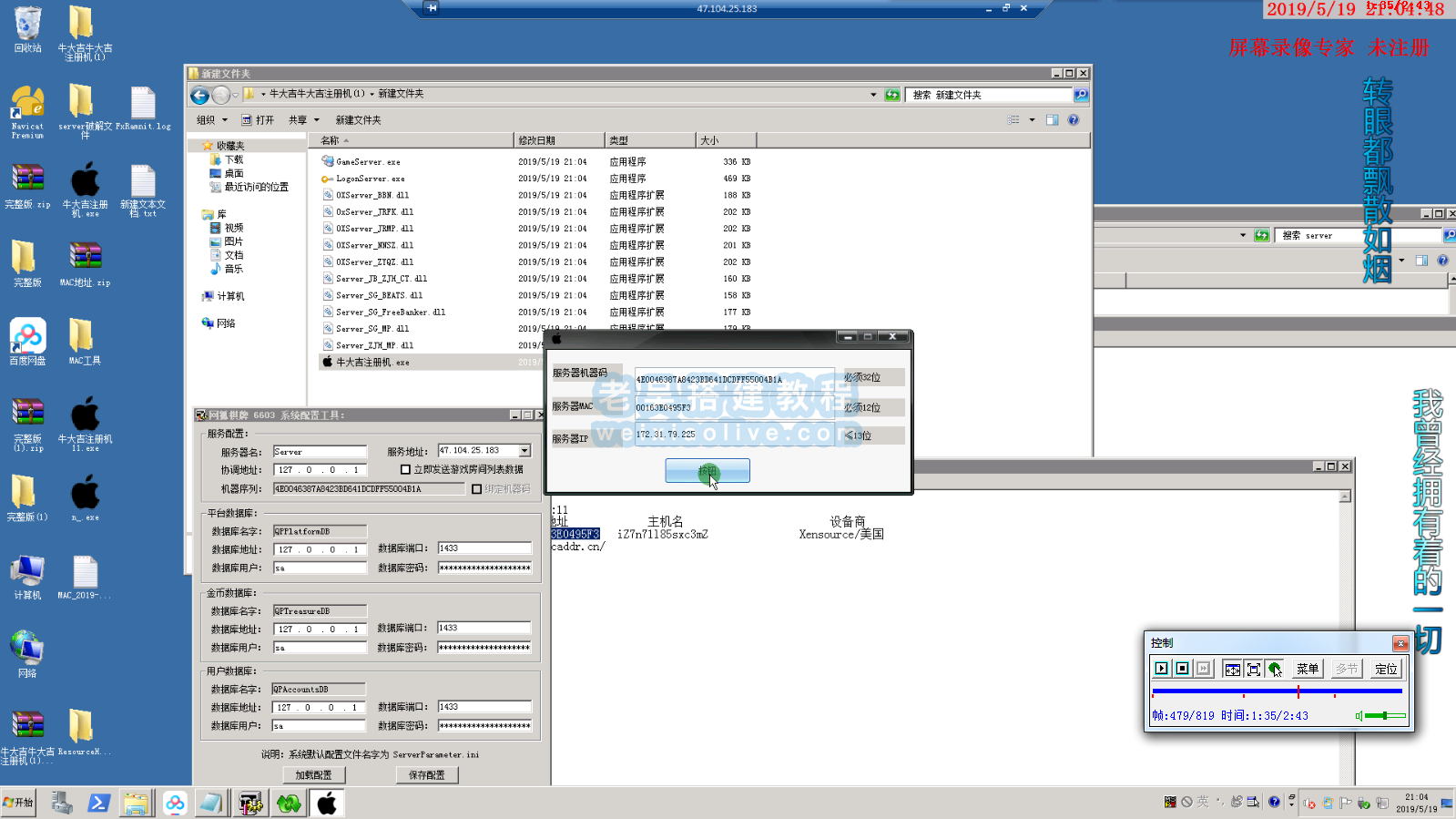Click the fit-window icon in the control panel
The height and width of the screenshot is (819, 1456).
(x=1232, y=669)
